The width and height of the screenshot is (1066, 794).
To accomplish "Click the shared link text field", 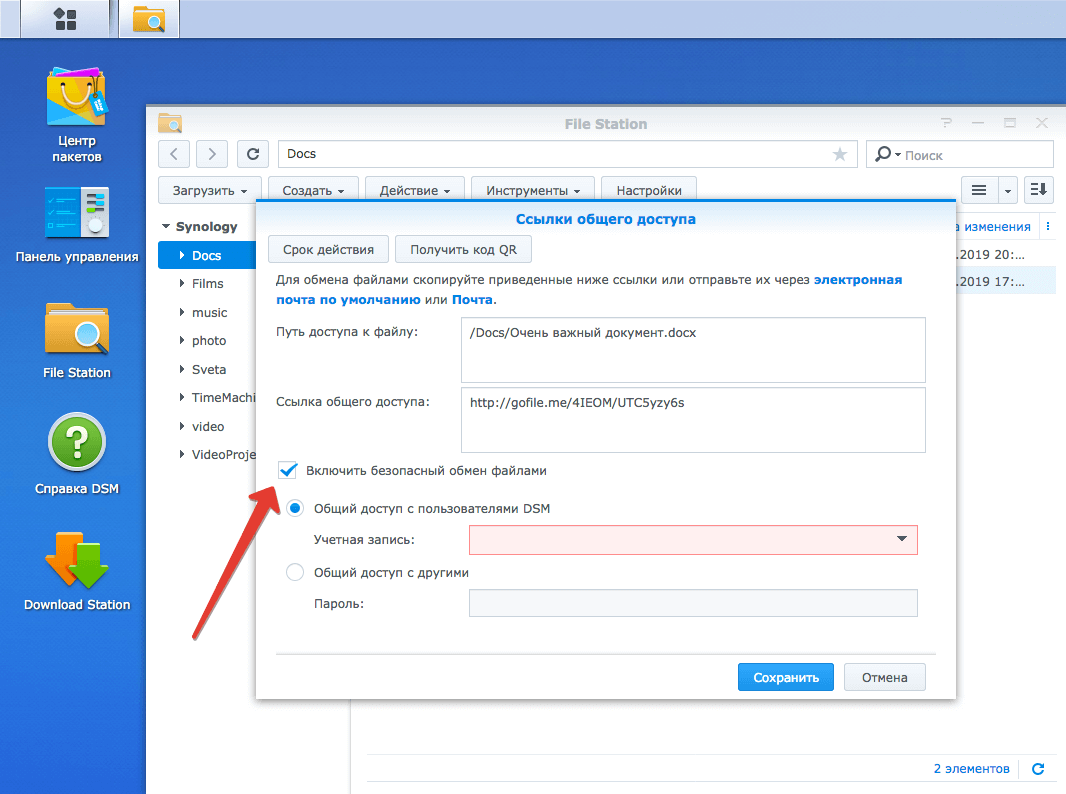I will pyautogui.click(x=692, y=420).
